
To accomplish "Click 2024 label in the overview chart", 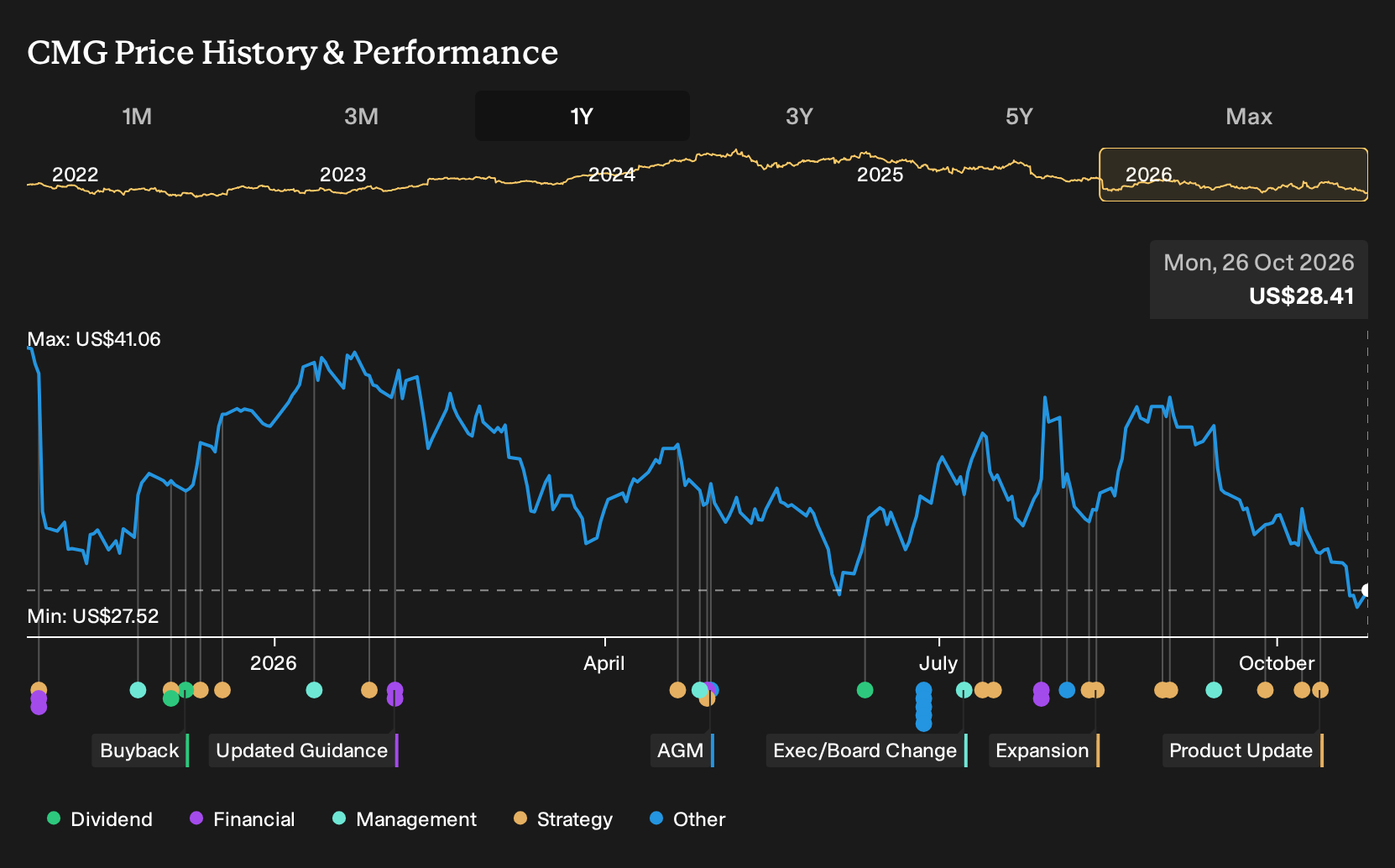I will (x=612, y=175).
